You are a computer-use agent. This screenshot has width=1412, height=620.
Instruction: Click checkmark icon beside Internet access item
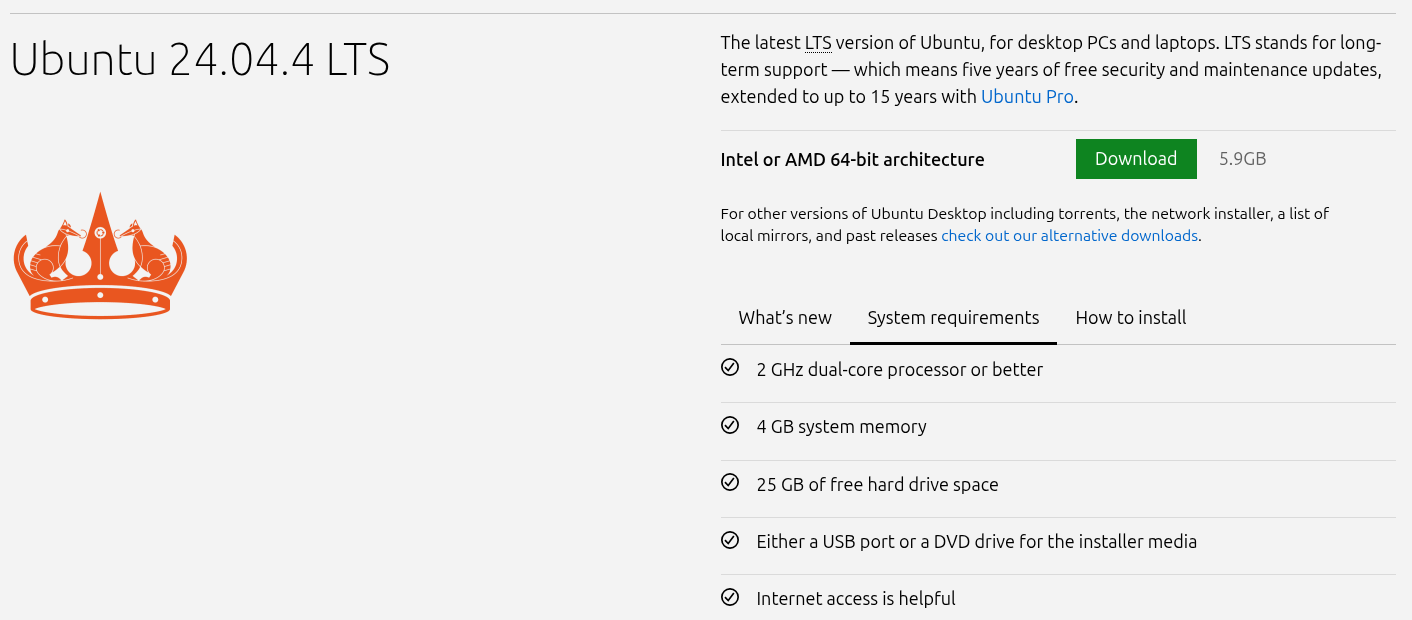pyautogui.click(x=730, y=597)
